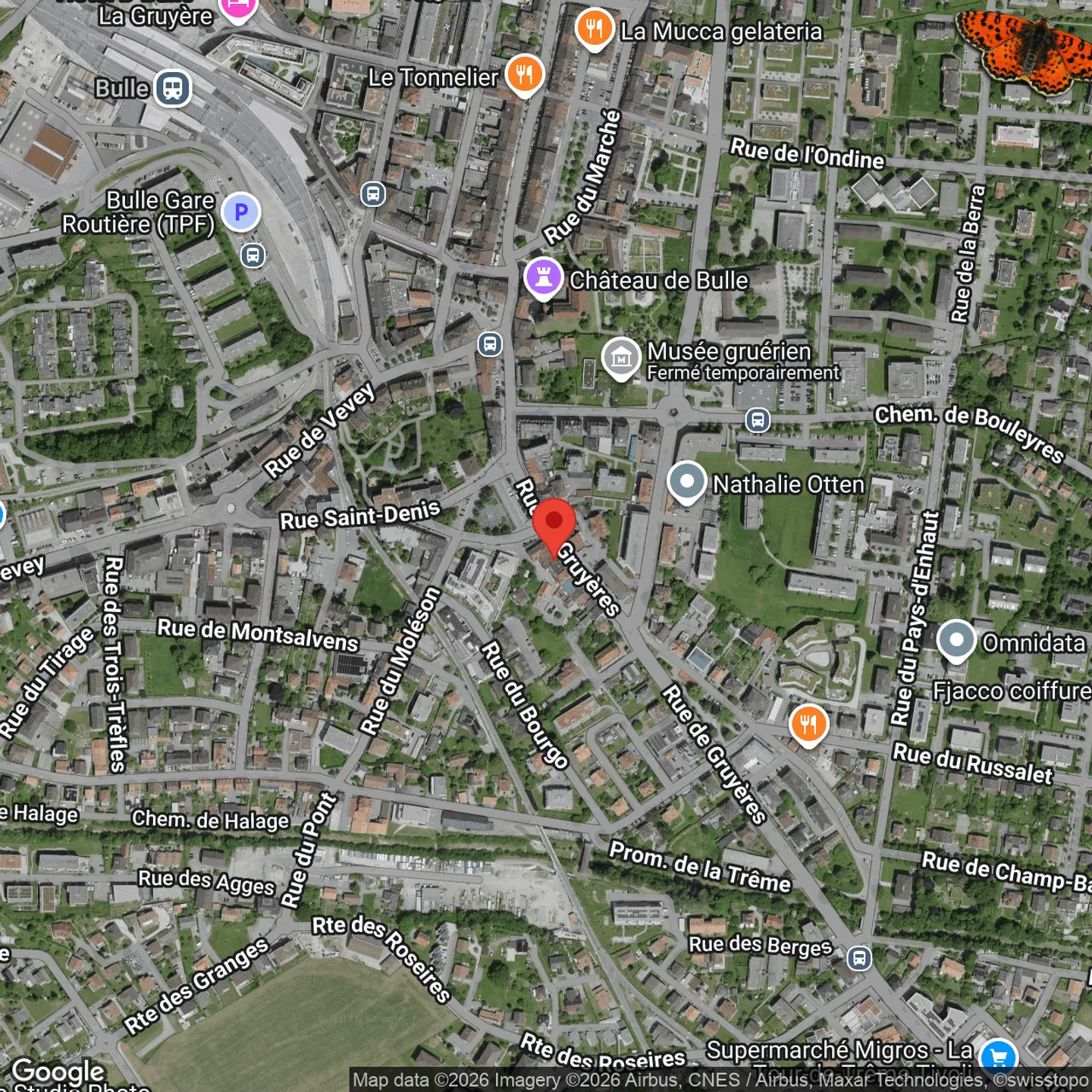Click the Rue Saint-Denis street label
1092x1092 pixels.
tap(360, 516)
